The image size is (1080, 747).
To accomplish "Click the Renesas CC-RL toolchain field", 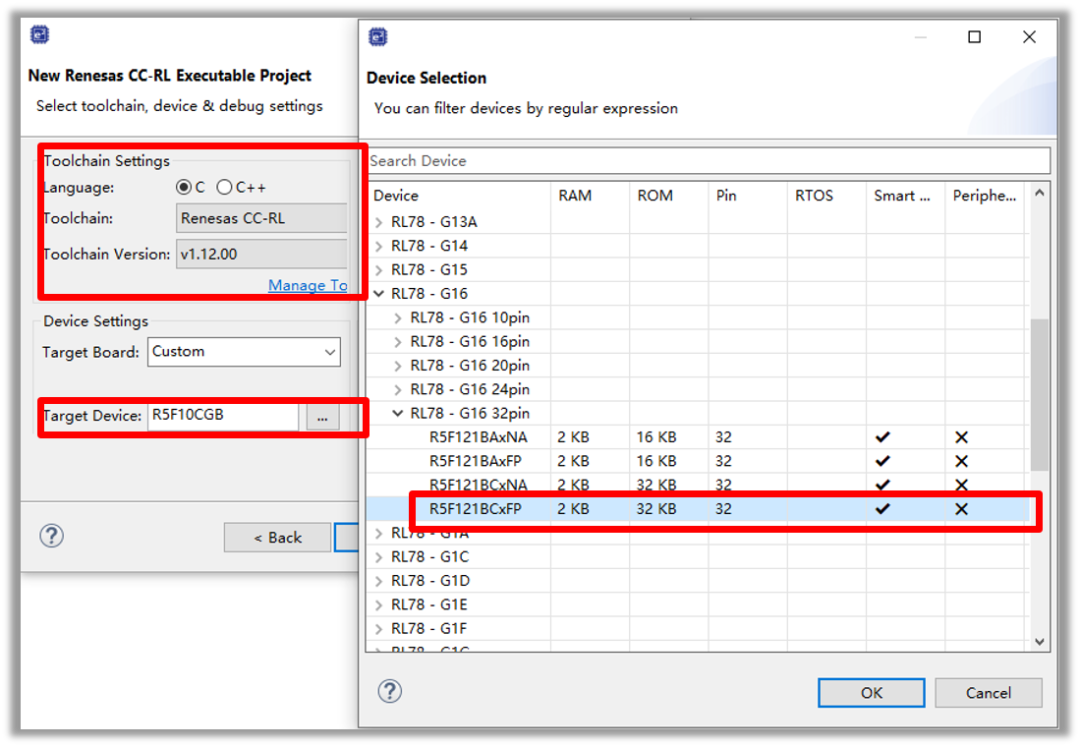I will coord(262,218).
